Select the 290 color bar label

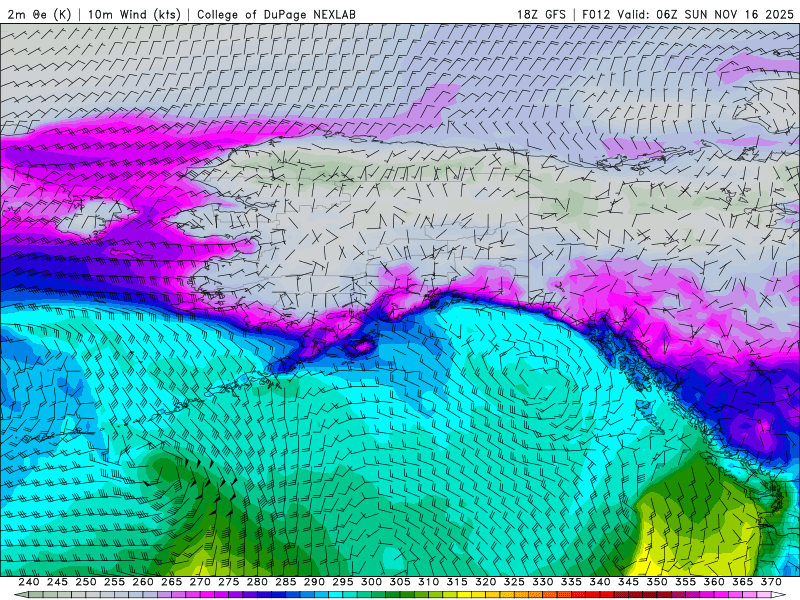click(314, 582)
